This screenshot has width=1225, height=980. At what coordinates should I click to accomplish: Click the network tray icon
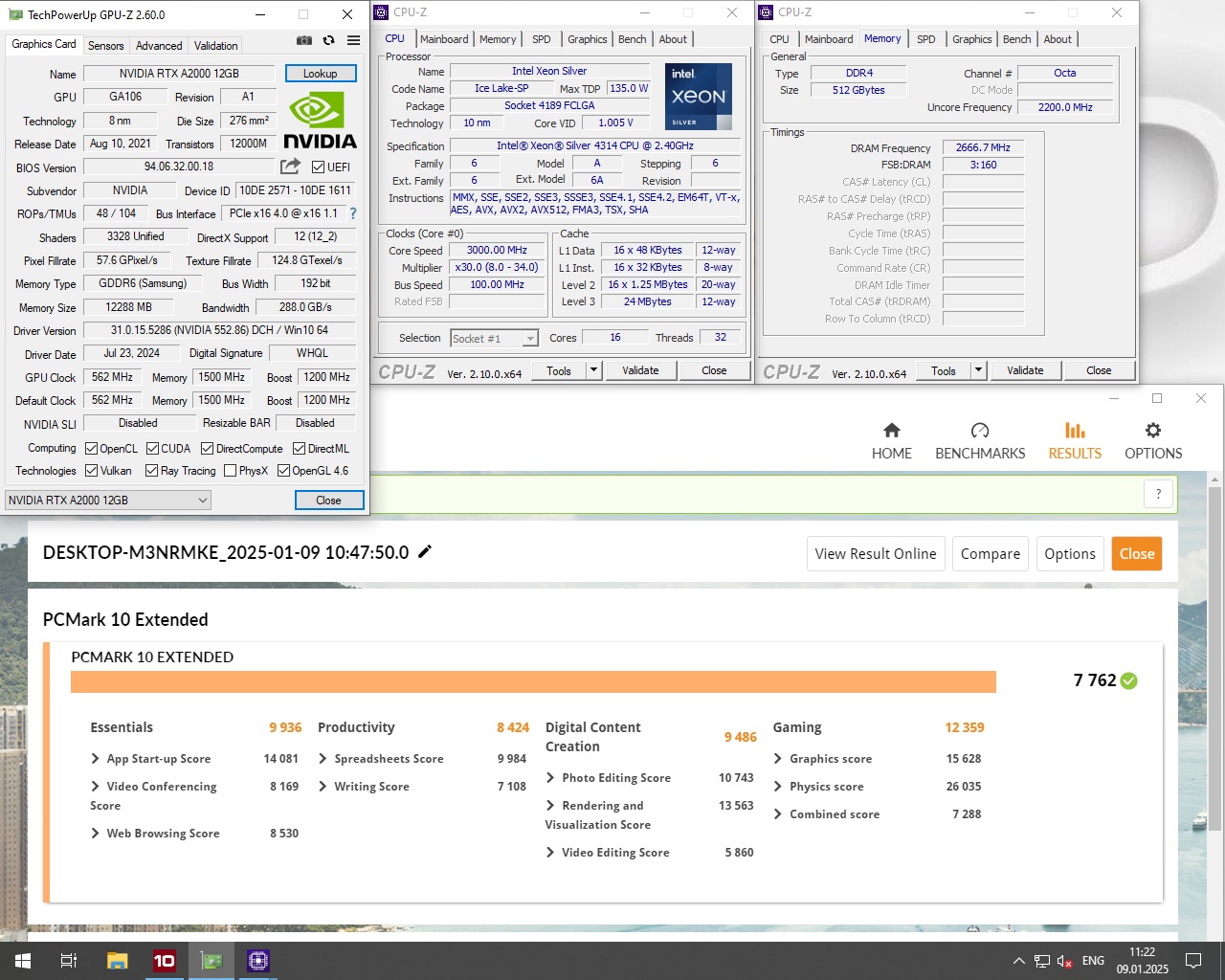tap(1042, 961)
